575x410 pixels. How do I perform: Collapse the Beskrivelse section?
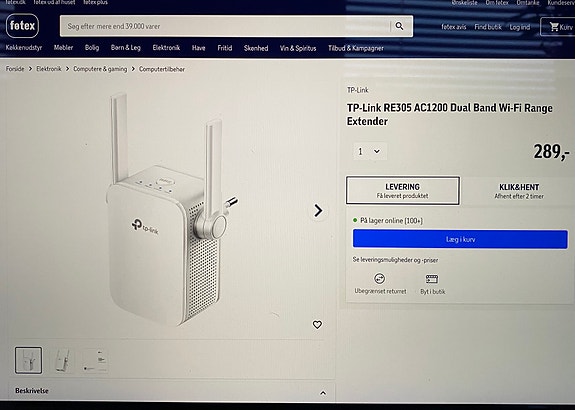coord(323,393)
